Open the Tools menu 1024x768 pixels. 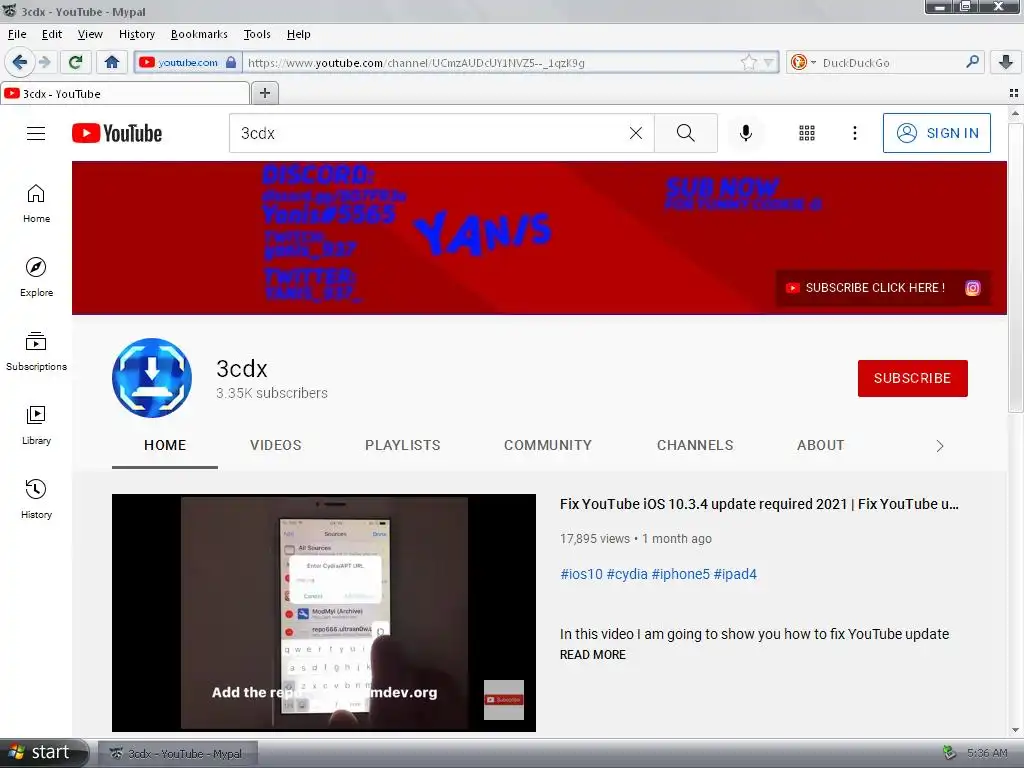(257, 34)
